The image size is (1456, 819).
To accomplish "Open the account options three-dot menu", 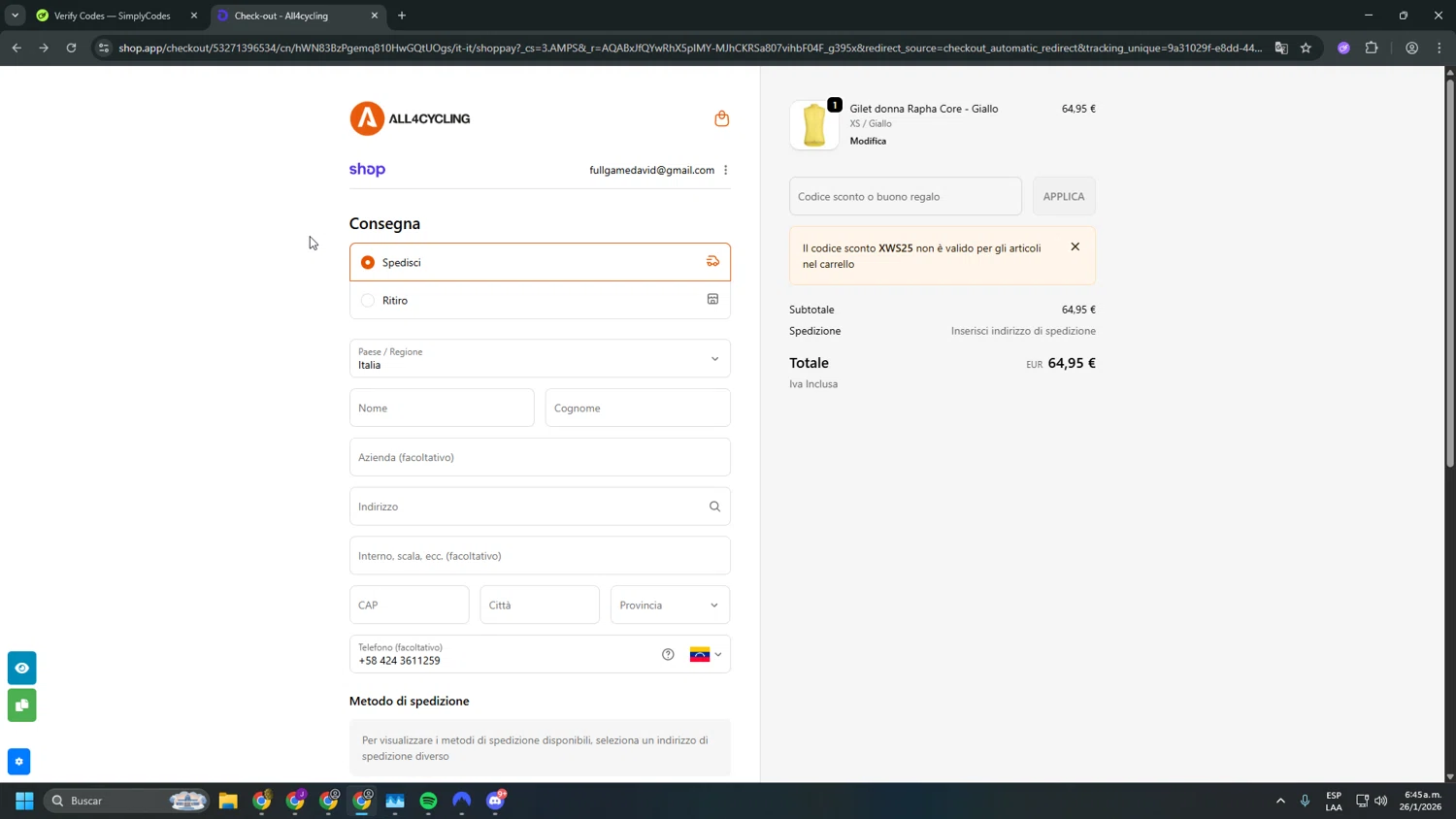I will (725, 170).
